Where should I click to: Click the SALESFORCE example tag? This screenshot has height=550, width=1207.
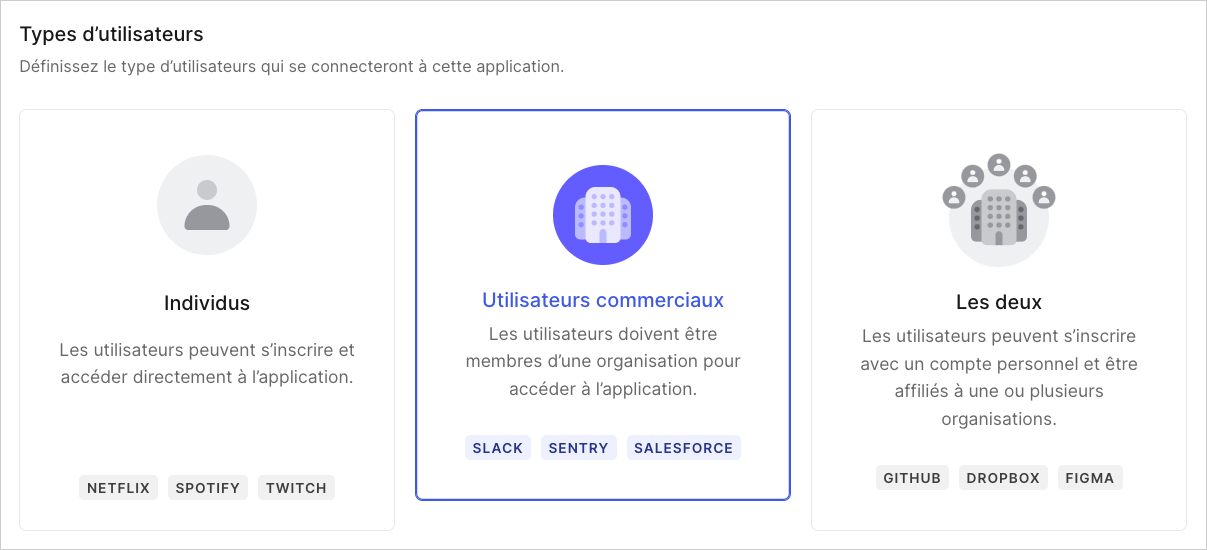(x=684, y=448)
